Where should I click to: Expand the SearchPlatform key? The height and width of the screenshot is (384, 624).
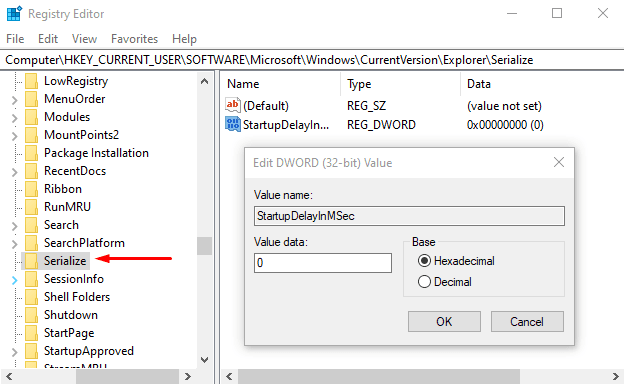(x=14, y=244)
